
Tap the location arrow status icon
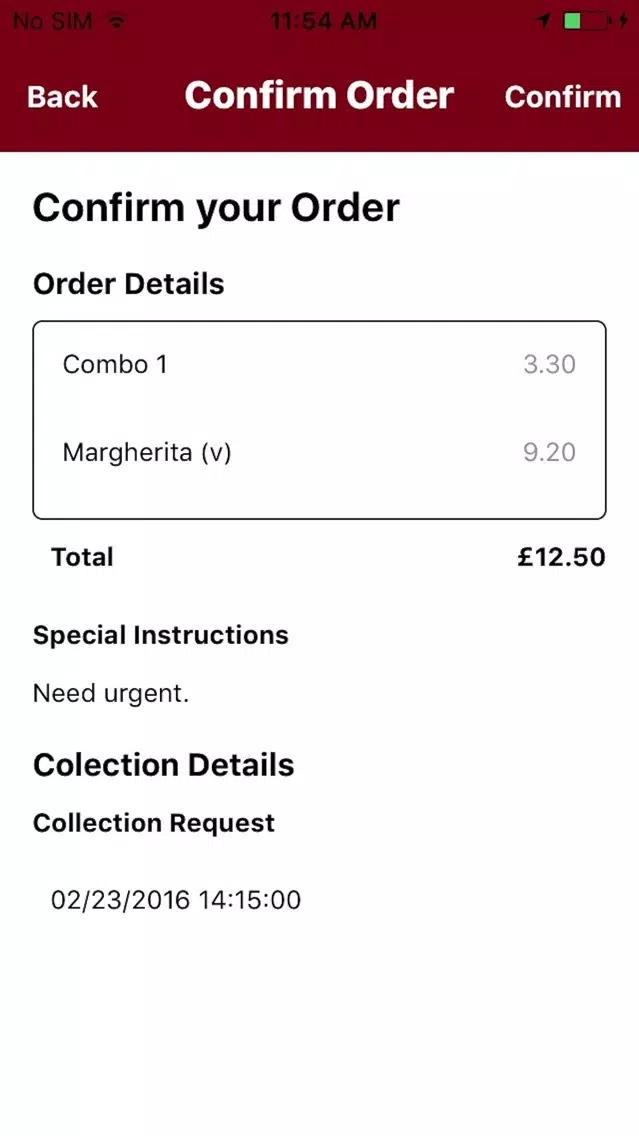tap(545, 21)
